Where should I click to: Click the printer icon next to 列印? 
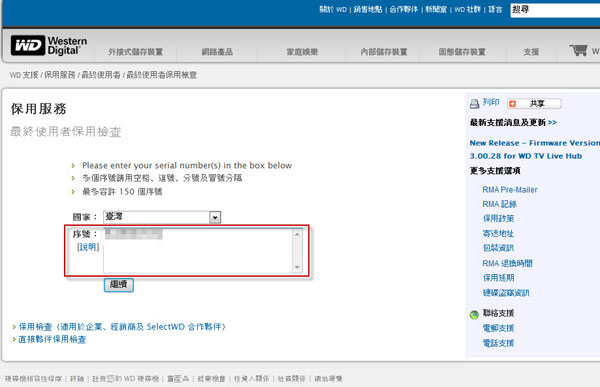474,103
